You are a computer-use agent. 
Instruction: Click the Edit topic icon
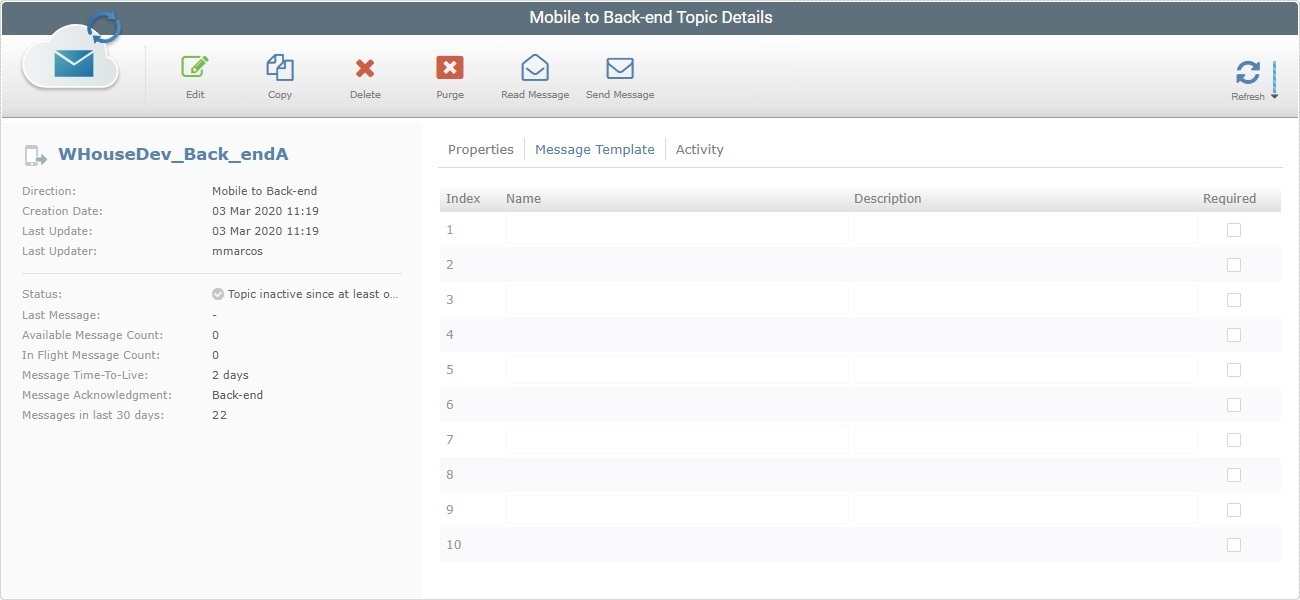coord(194,68)
